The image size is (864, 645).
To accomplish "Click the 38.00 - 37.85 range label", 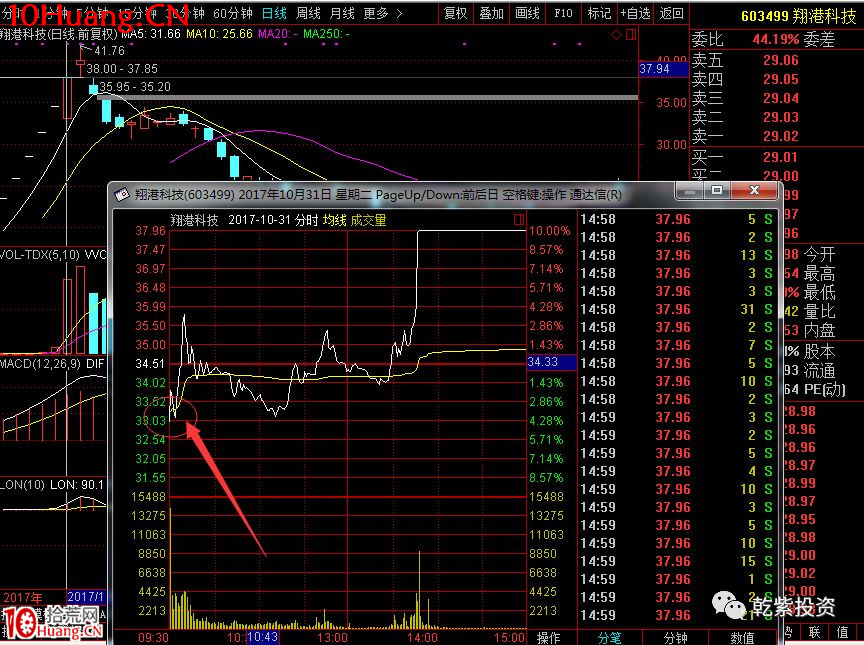I will (122, 69).
